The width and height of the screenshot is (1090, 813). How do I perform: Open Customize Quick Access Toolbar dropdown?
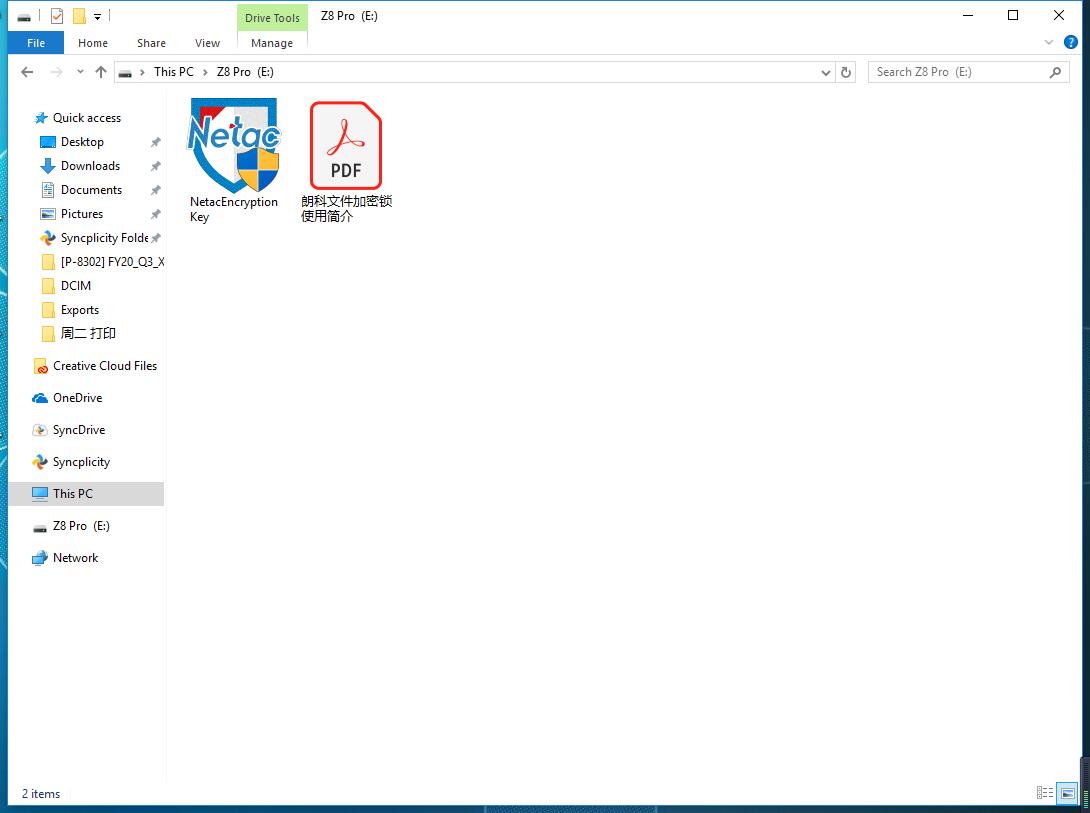click(97, 17)
